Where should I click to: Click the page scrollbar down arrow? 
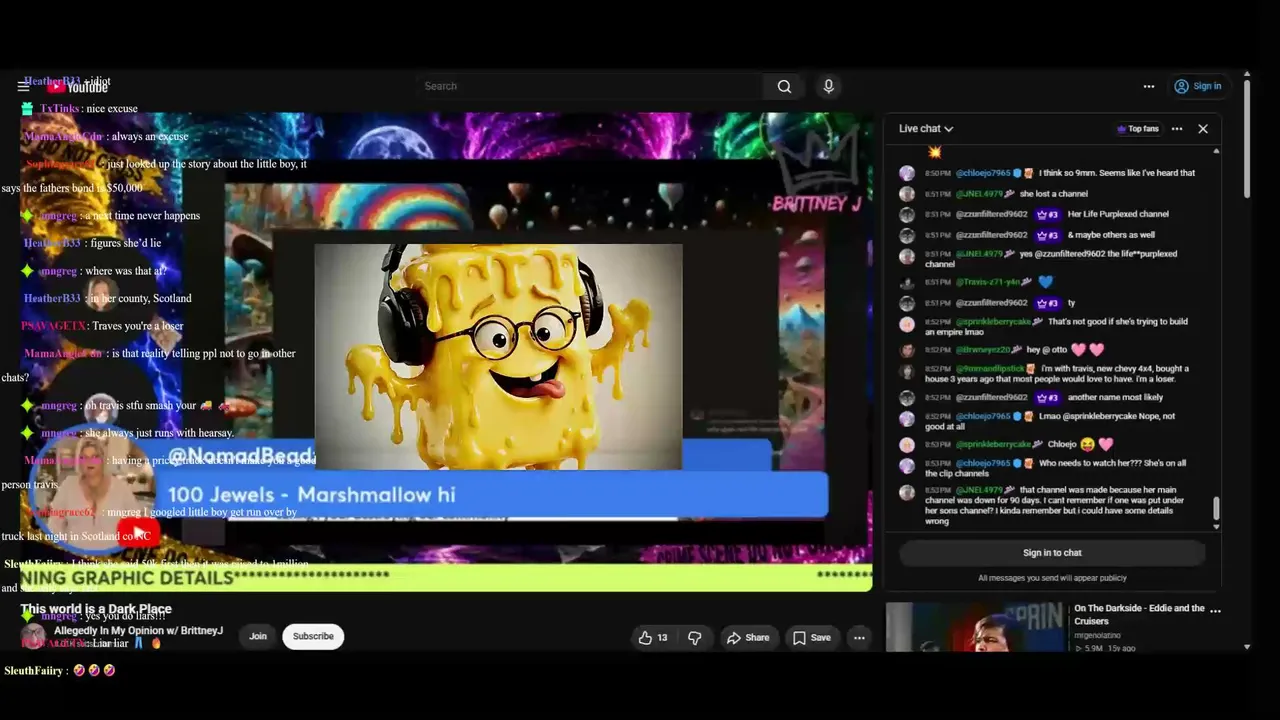(x=1247, y=647)
